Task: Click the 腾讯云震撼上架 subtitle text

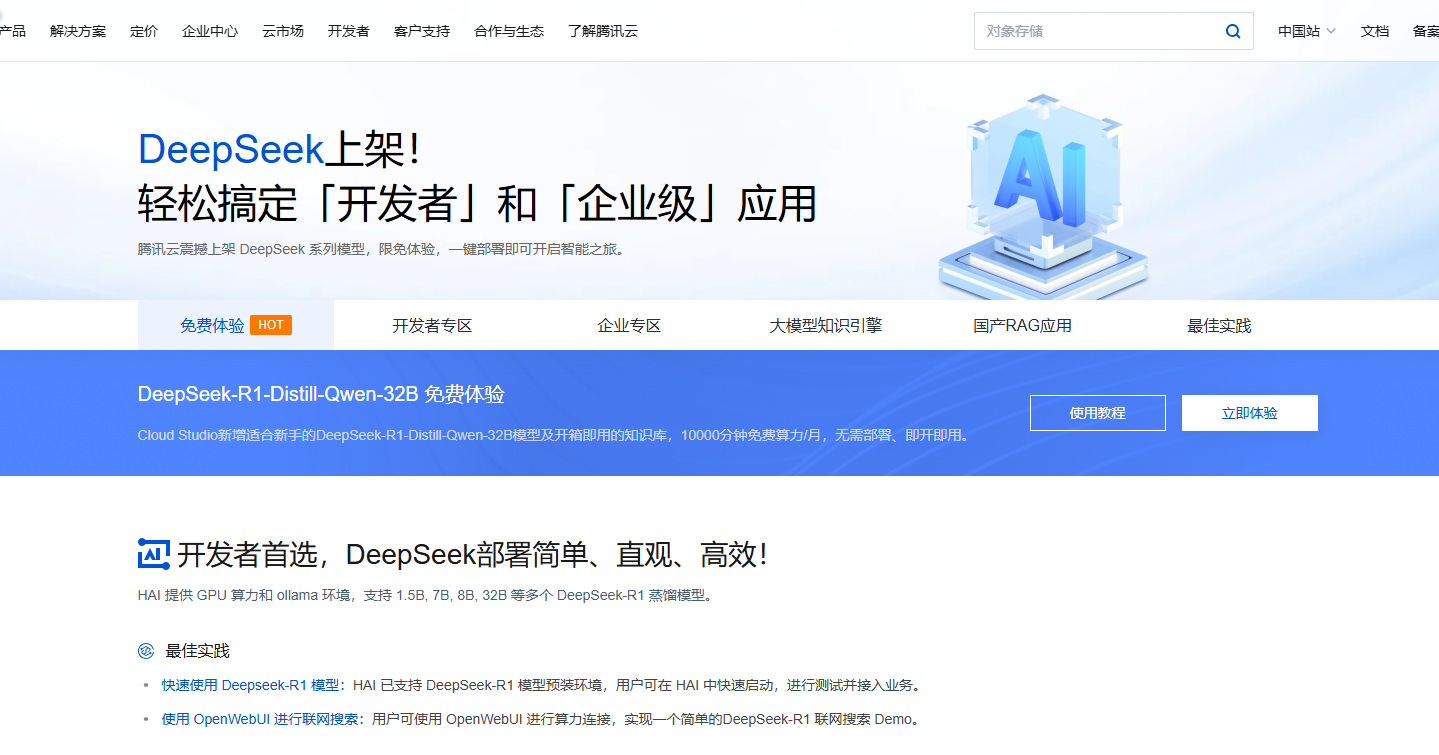Action: coord(384,249)
